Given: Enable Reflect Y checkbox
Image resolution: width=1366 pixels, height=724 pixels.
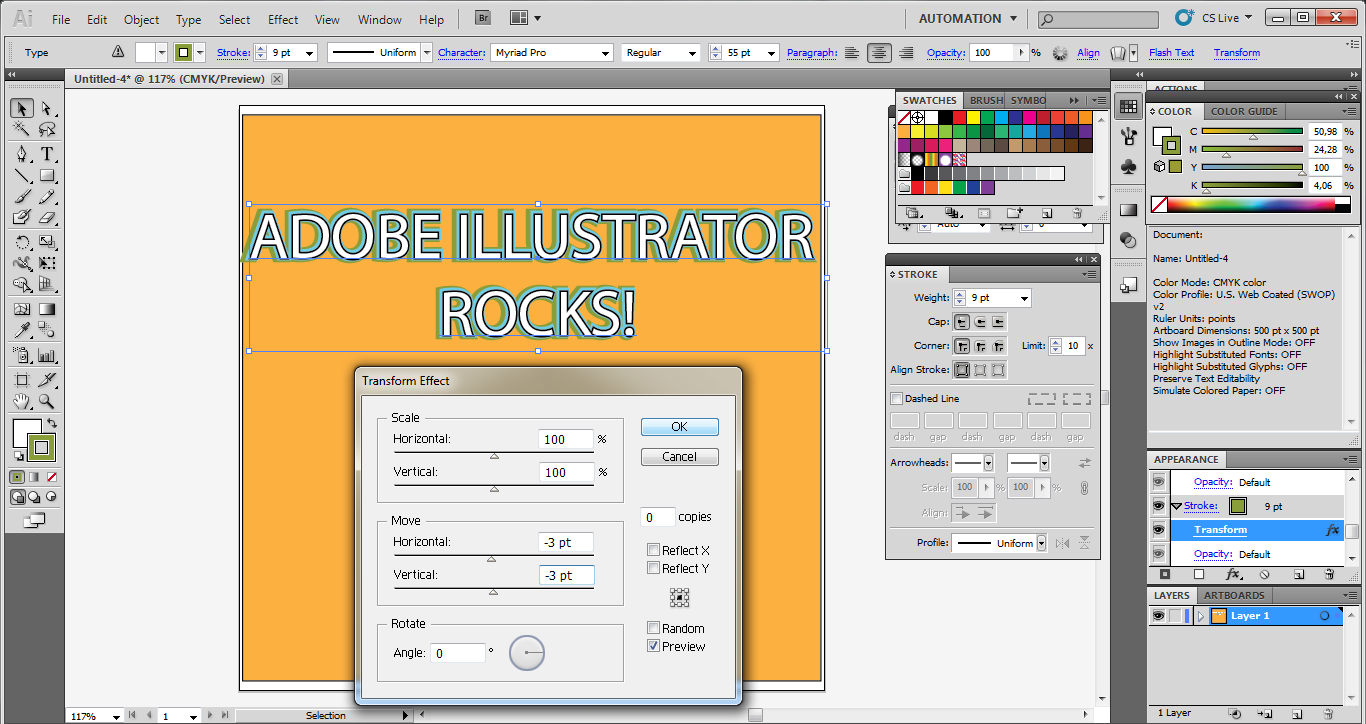Looking at the screenshot, I should (653, 568).
